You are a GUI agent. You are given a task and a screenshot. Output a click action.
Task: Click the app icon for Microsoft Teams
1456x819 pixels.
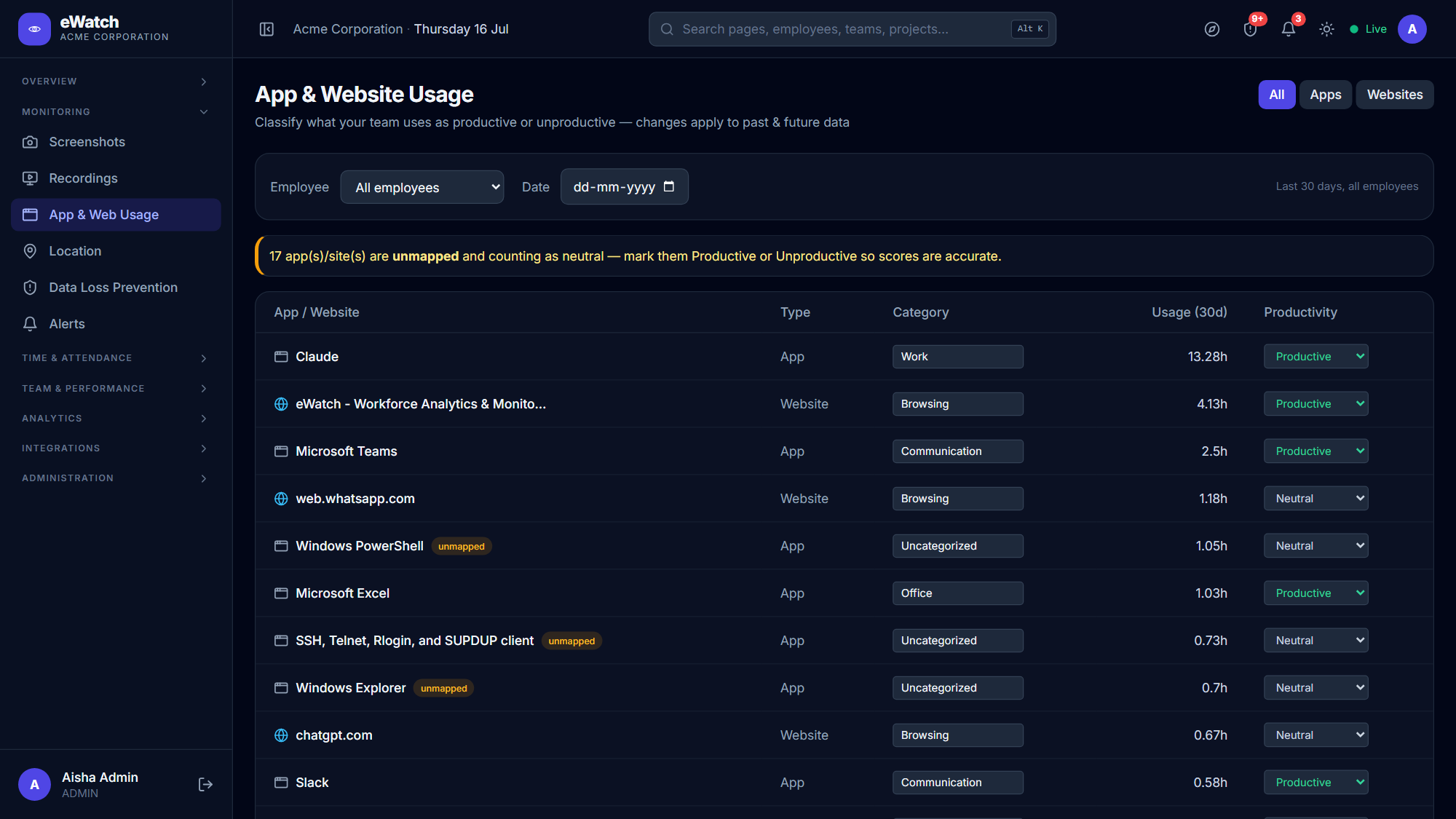[281, 451]
